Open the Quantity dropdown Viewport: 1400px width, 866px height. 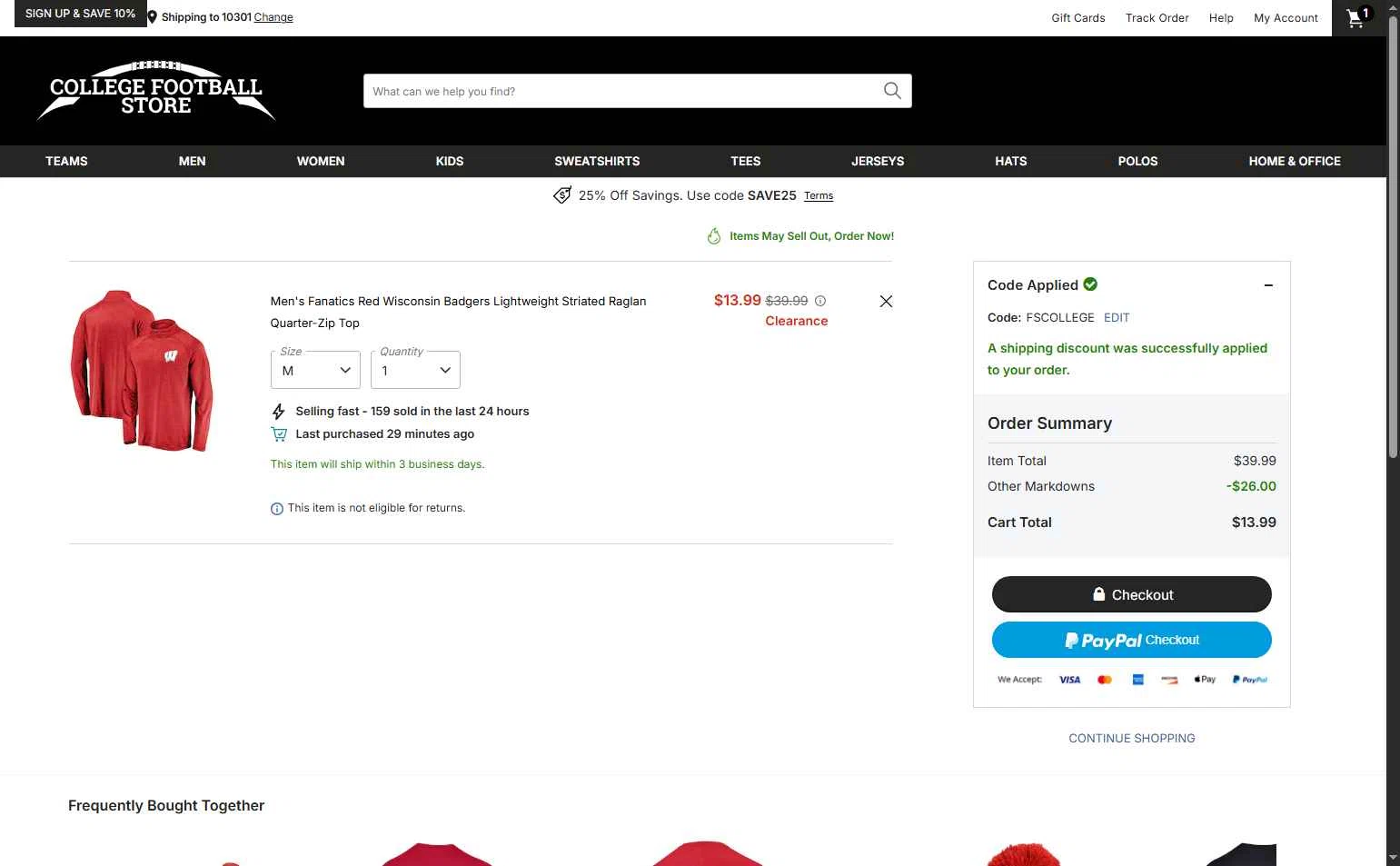point(415,370)
